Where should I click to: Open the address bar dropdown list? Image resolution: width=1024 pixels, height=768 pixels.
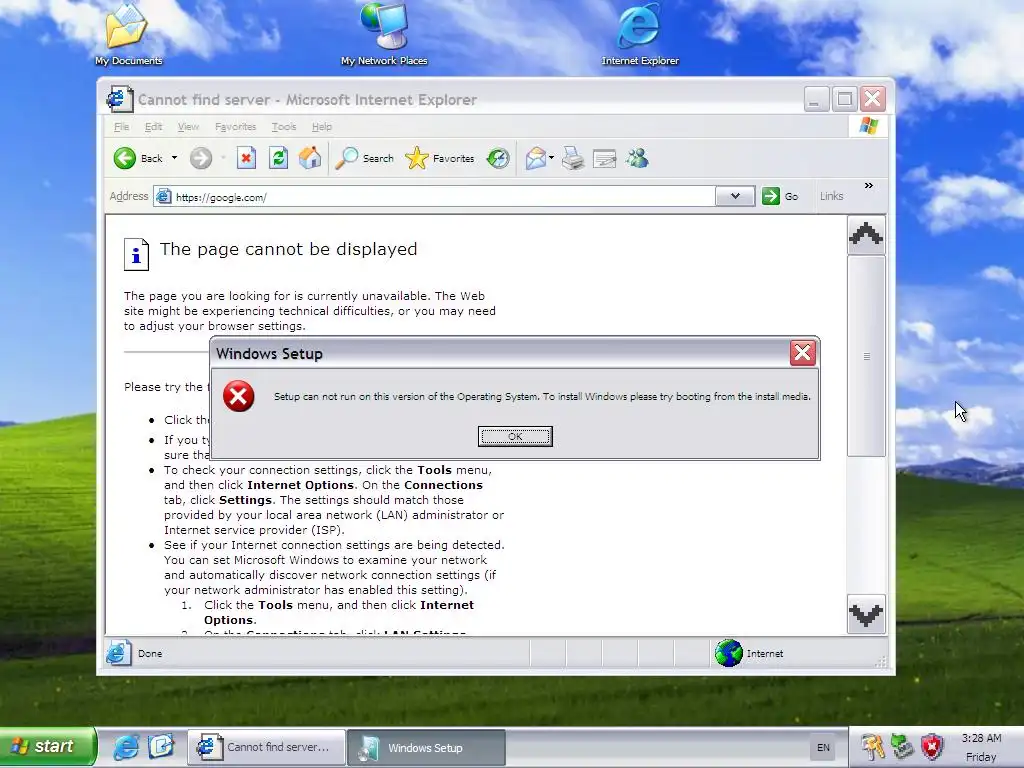tap(735, 196)
